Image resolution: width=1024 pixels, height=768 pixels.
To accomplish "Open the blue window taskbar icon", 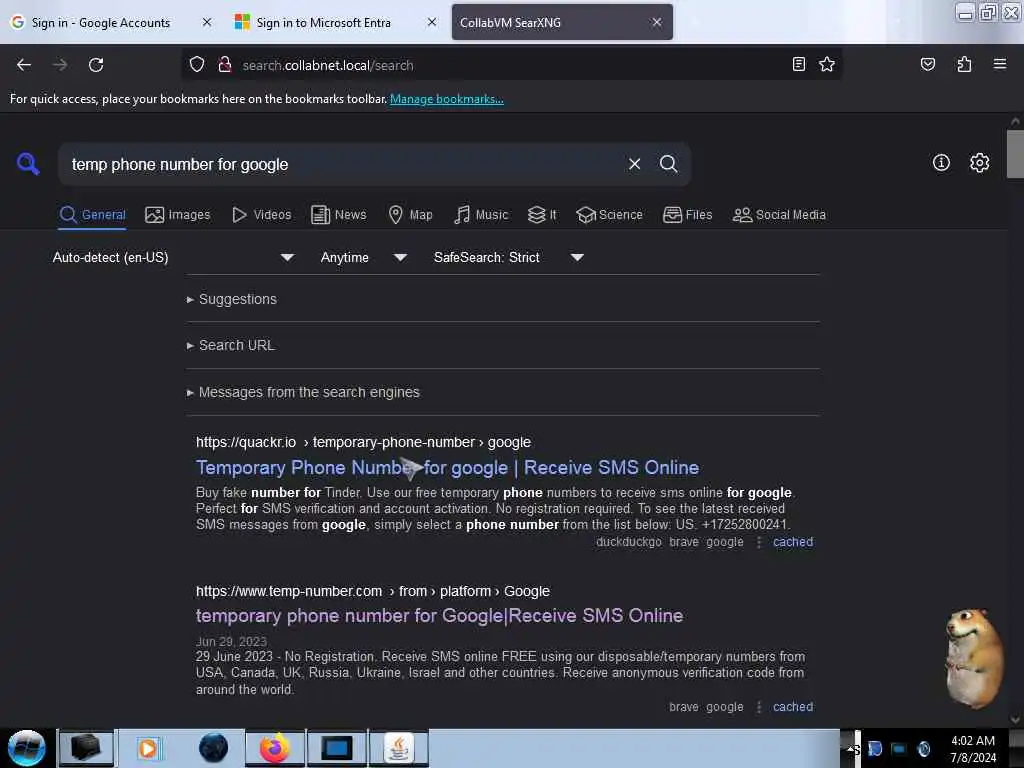I will click(337, 748).
